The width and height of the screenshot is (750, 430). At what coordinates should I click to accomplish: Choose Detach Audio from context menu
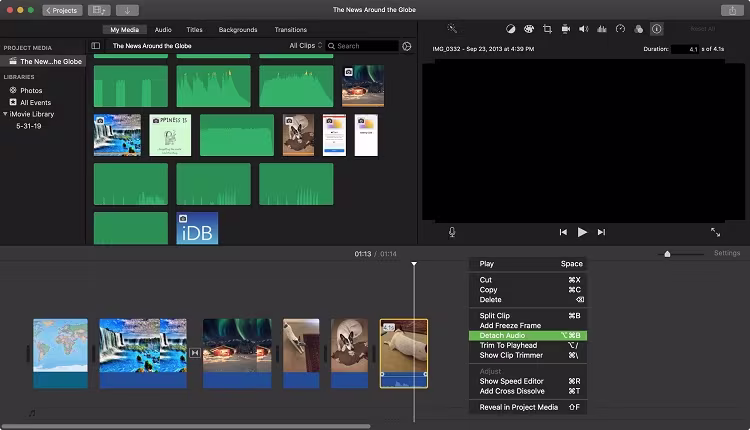point(503,335)
